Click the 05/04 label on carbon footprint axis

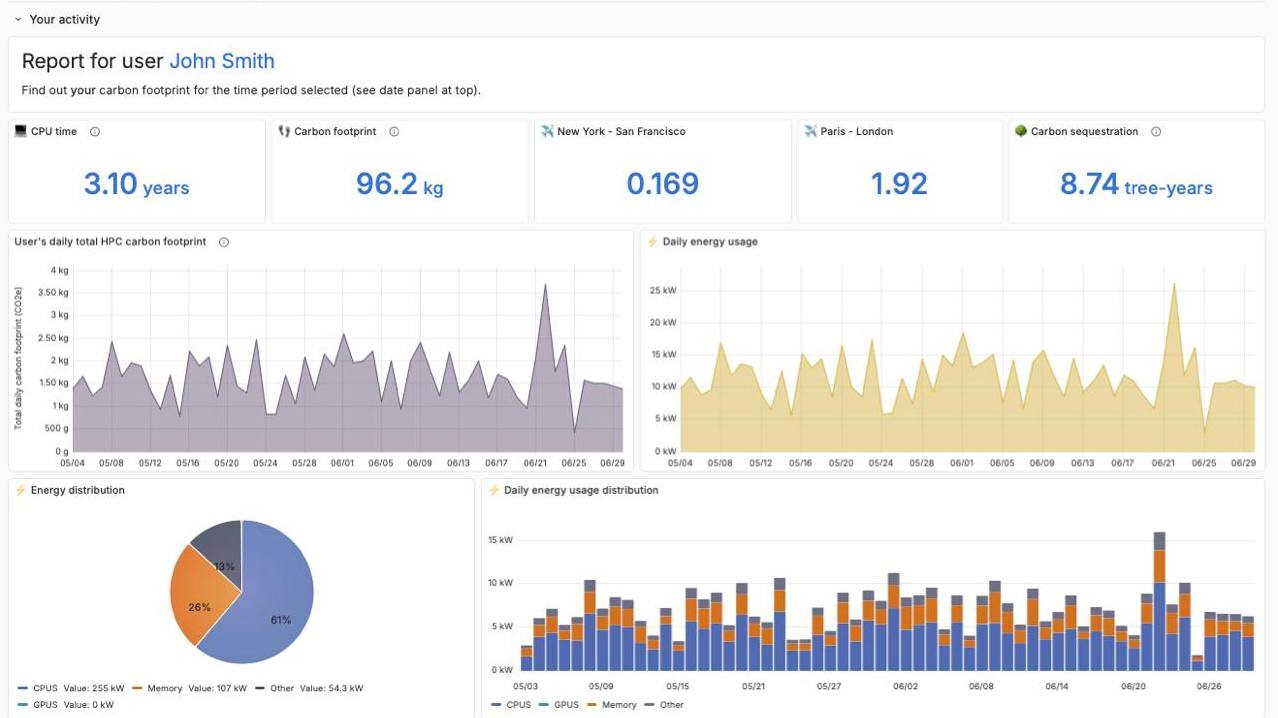(x=73, y=463)
